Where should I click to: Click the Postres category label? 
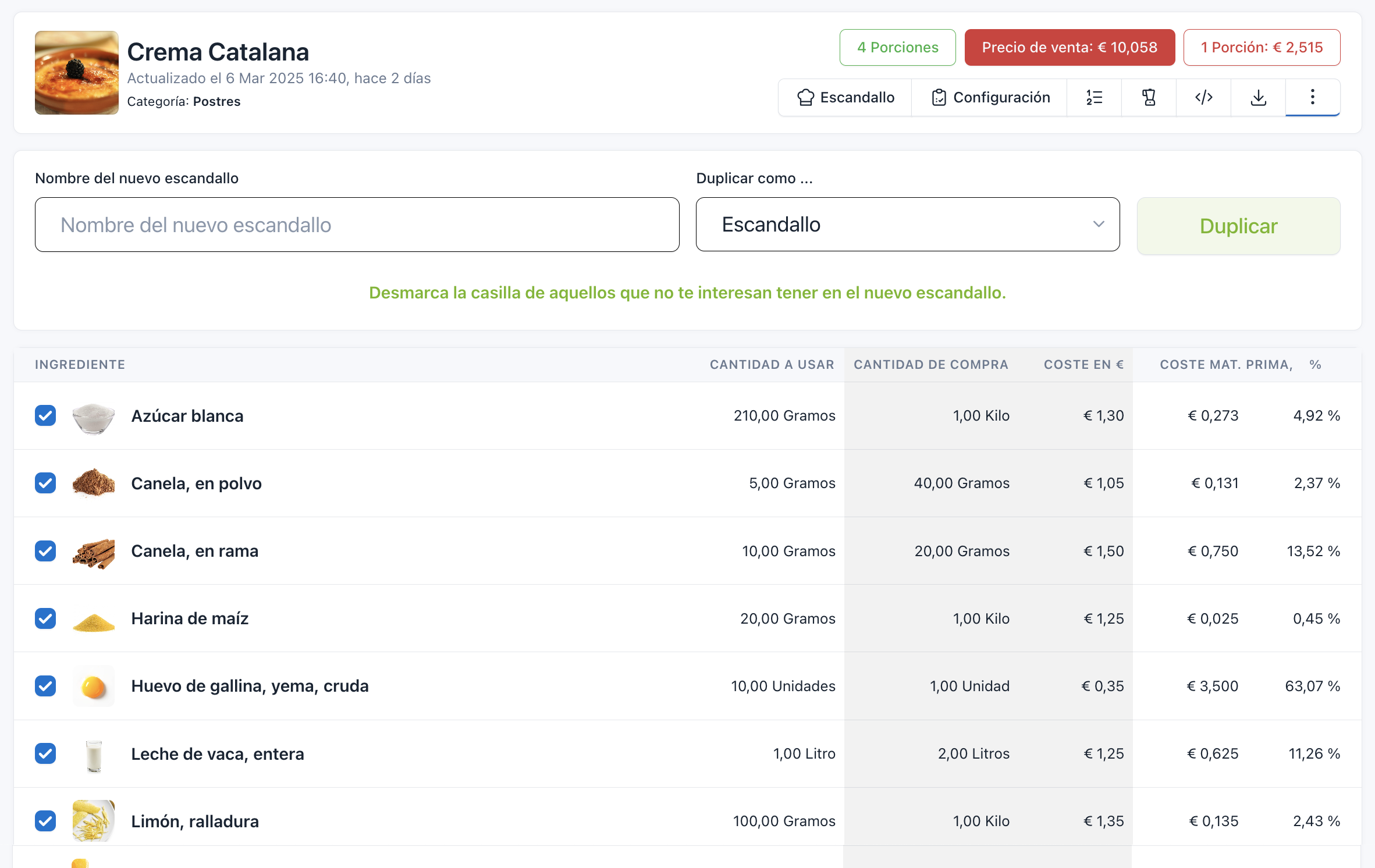click(x=216, y=101)
